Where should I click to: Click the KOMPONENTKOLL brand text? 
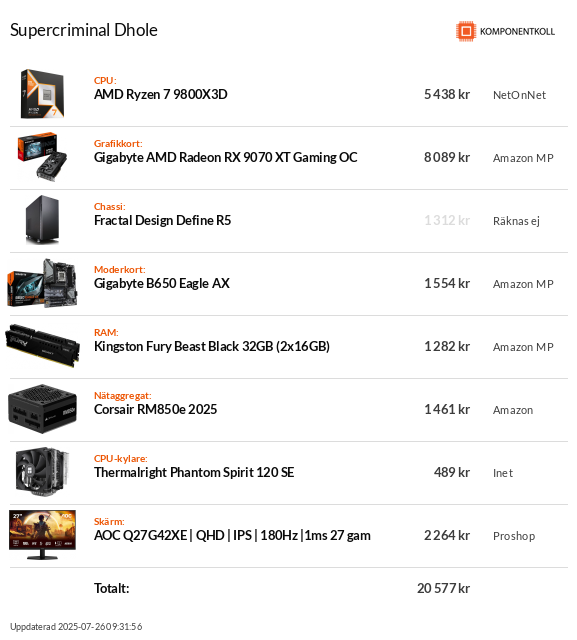(517, 31)
